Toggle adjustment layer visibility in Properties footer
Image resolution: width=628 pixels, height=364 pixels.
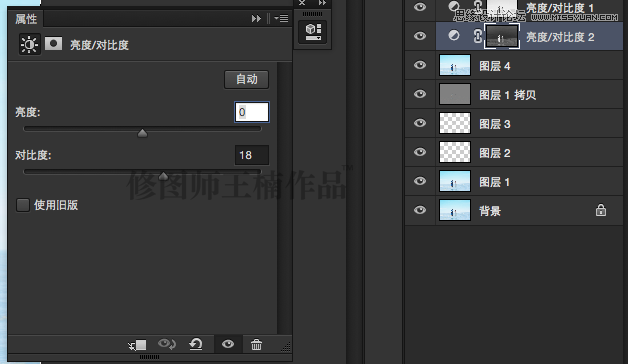point(228,344)
